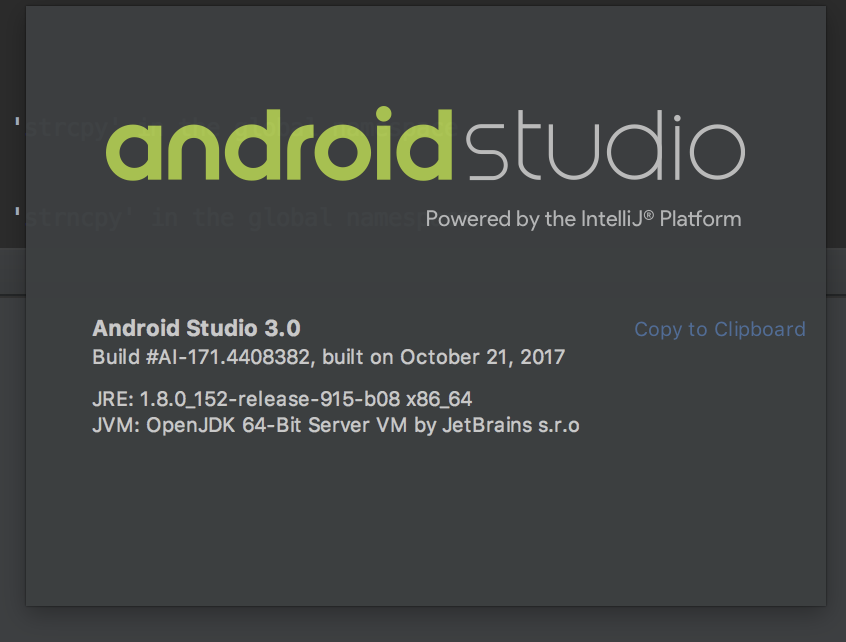The image size is (846, 642).
Task: Click the dot of the i in android
Action: point(384,115)
